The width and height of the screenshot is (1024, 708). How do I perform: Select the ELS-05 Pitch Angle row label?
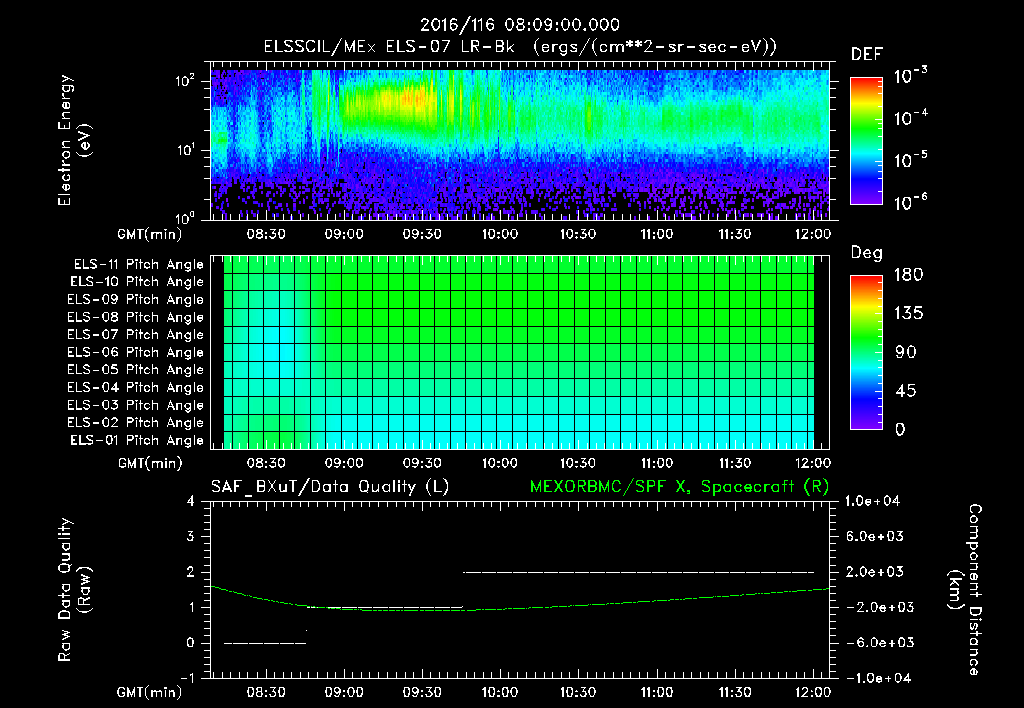[x=136, y=370]
